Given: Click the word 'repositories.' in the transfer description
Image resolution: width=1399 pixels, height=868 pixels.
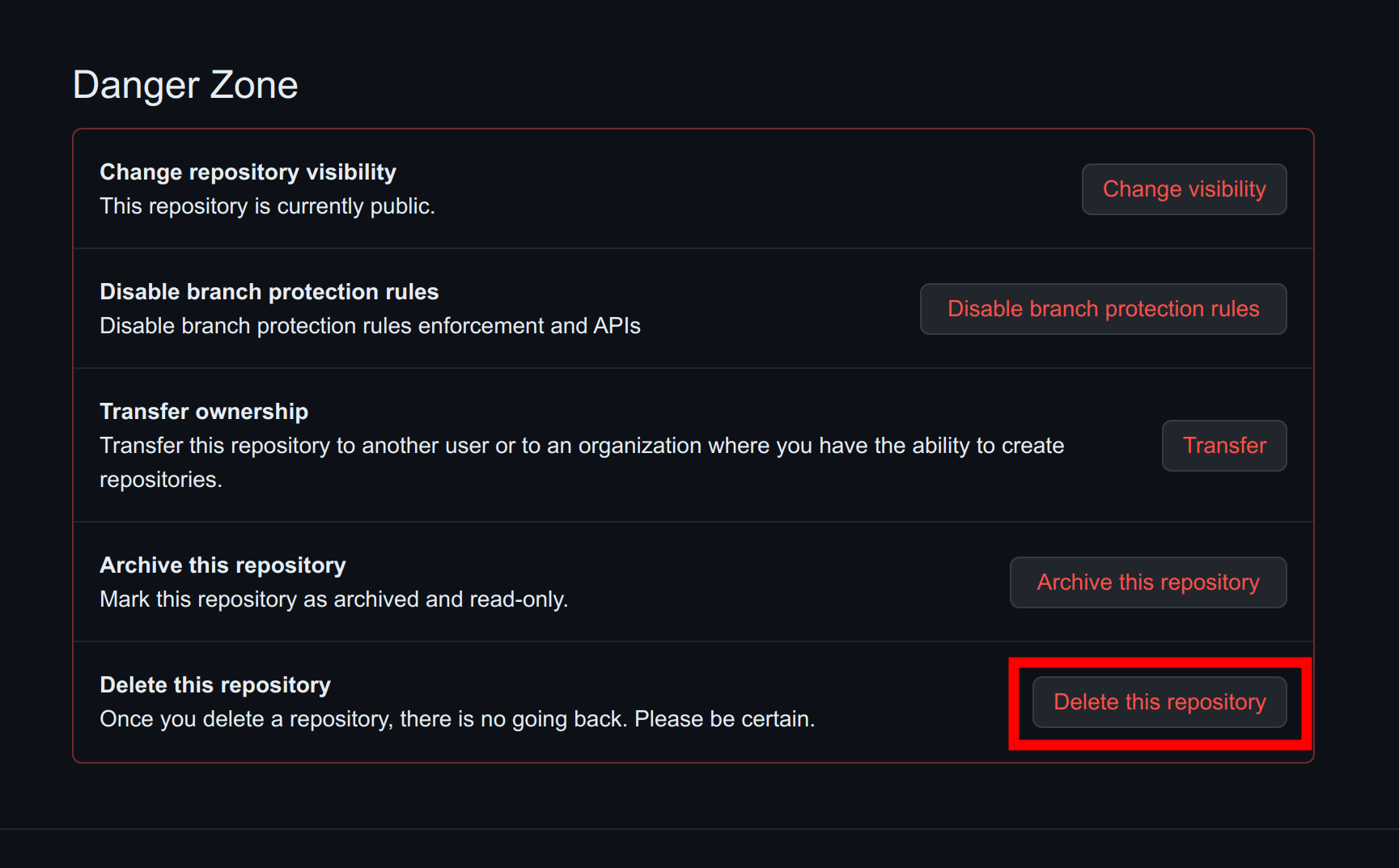Looking at the screenshot, I should 160,480.
